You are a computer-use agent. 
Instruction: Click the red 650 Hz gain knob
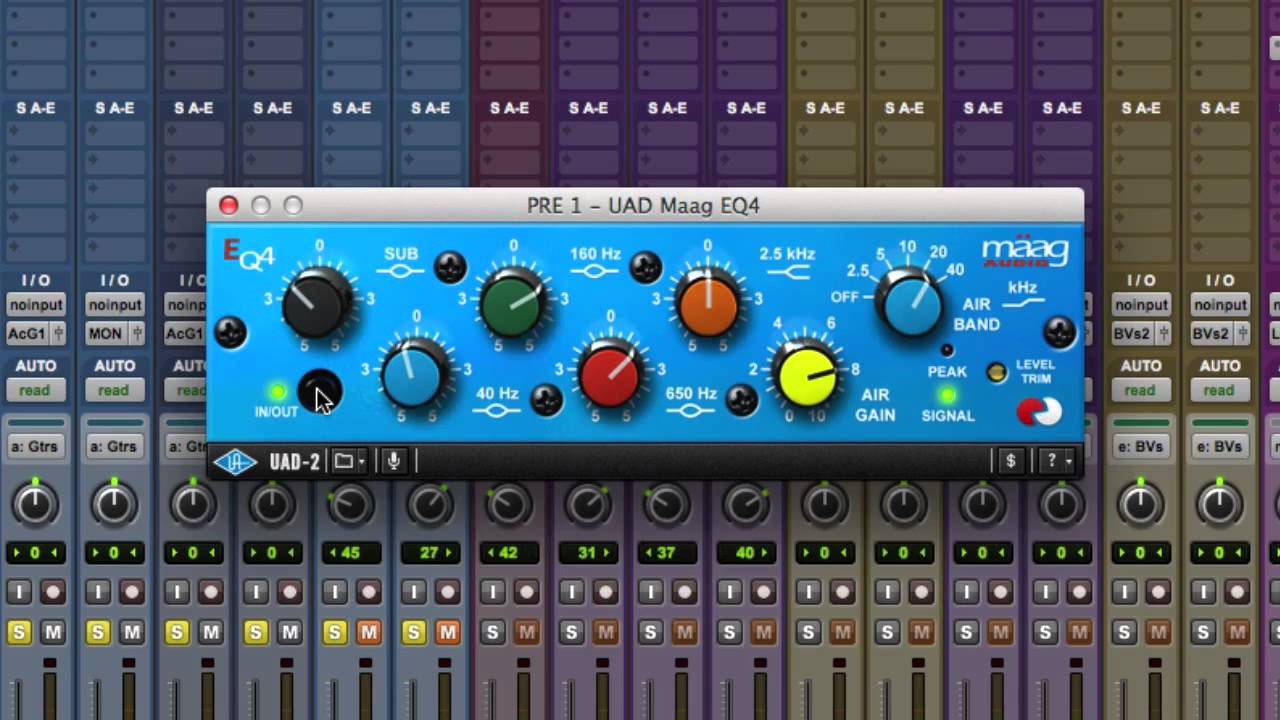point(609,376)
